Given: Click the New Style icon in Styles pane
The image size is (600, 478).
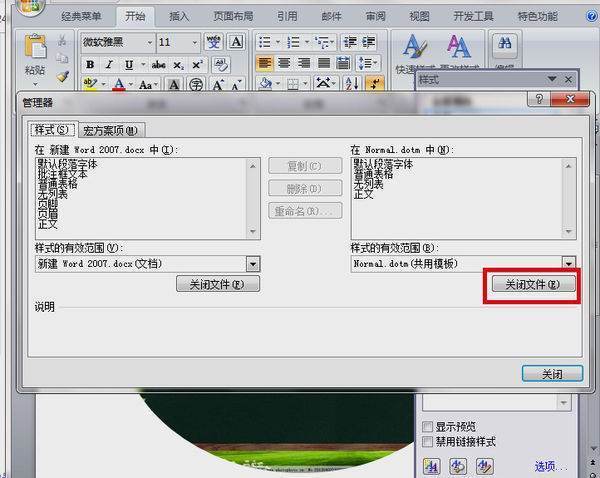Looking at the screenshot, I should pyautogui.click(x=431, y=465).
